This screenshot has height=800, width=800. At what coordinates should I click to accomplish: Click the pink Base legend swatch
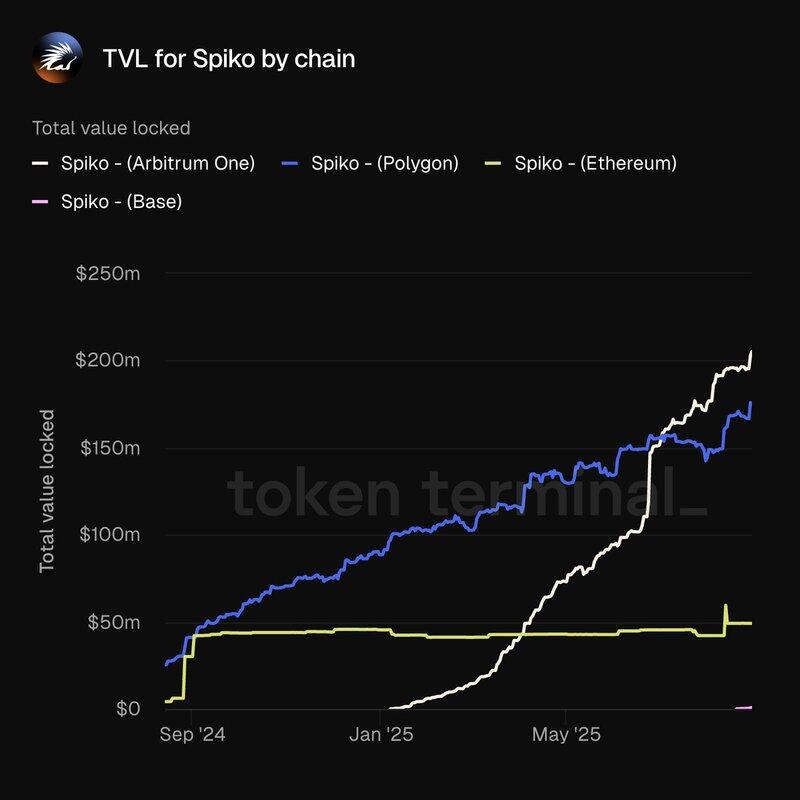(x=40, y=202)
